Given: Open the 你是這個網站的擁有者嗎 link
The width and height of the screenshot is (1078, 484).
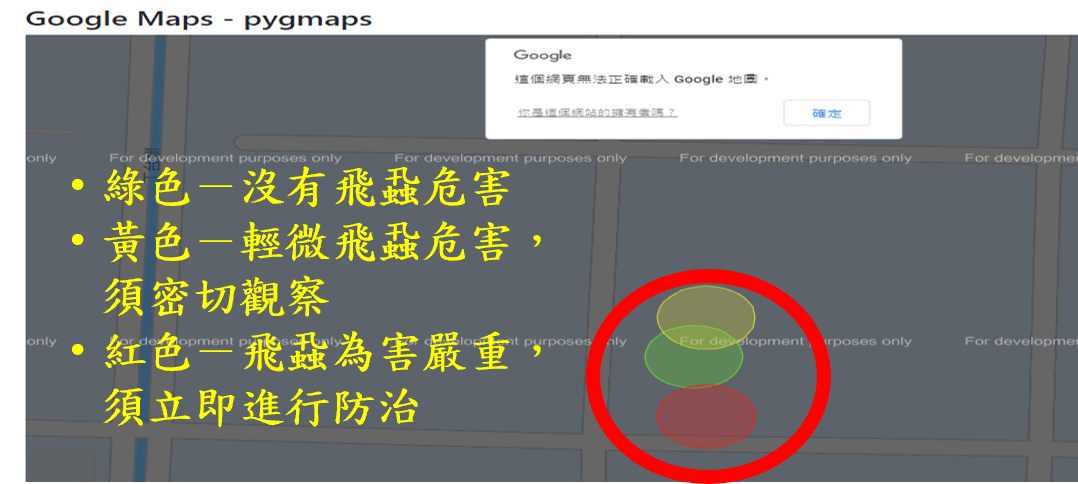Looking at the screenshot, I should tap(597, 113).
